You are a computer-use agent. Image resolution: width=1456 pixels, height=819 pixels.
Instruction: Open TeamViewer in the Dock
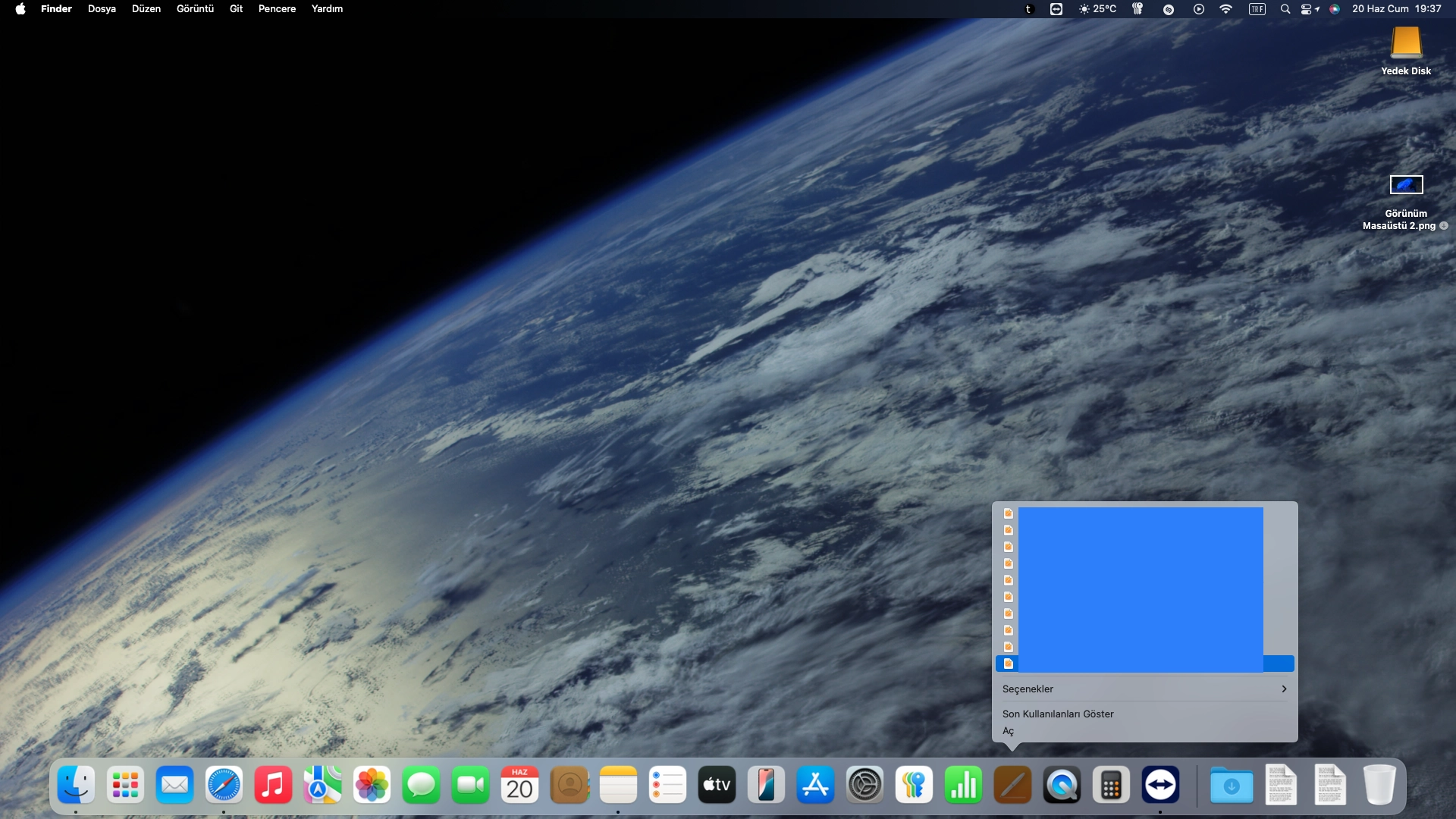click(x=1160, y=785)
